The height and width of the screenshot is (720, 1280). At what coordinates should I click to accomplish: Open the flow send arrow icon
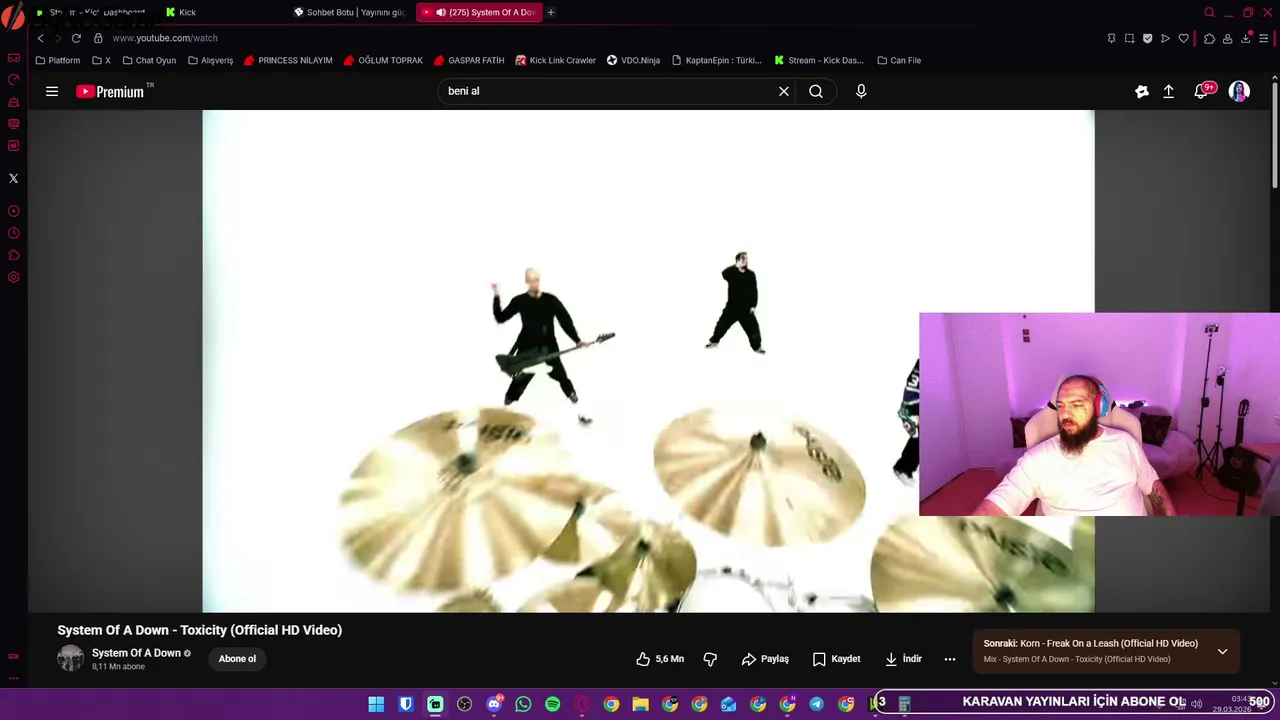[x=1165, y=38]
